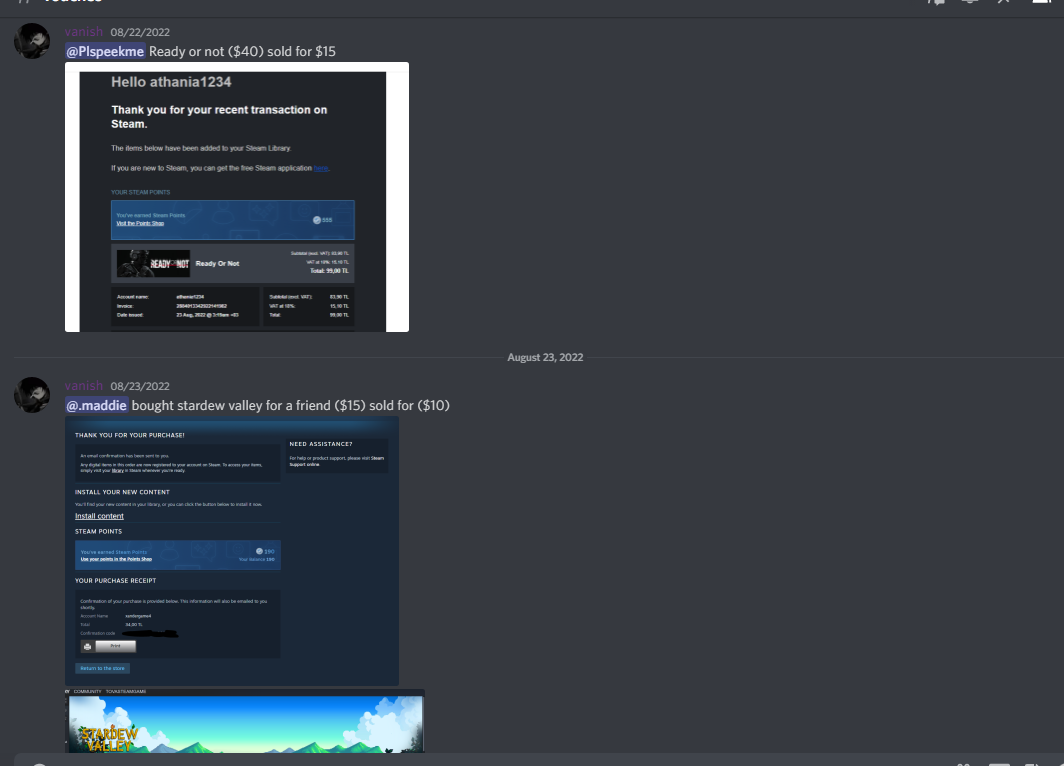
Task: Click username vanish on the 08/22/2022 message
Action: pos(83,32)
